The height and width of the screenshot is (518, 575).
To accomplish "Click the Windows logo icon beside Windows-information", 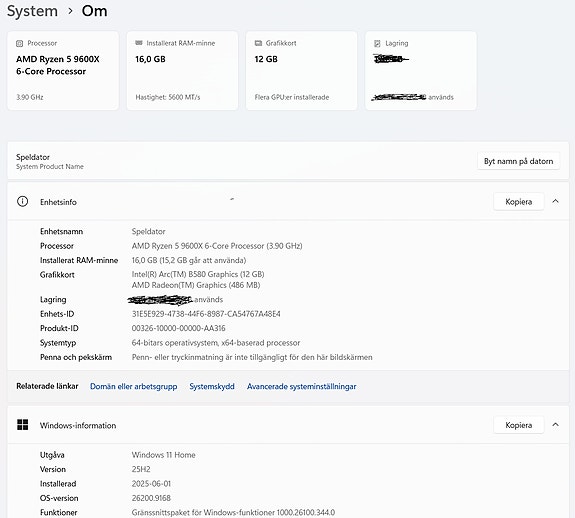I will pyautogui.click(x=23, y=425).
